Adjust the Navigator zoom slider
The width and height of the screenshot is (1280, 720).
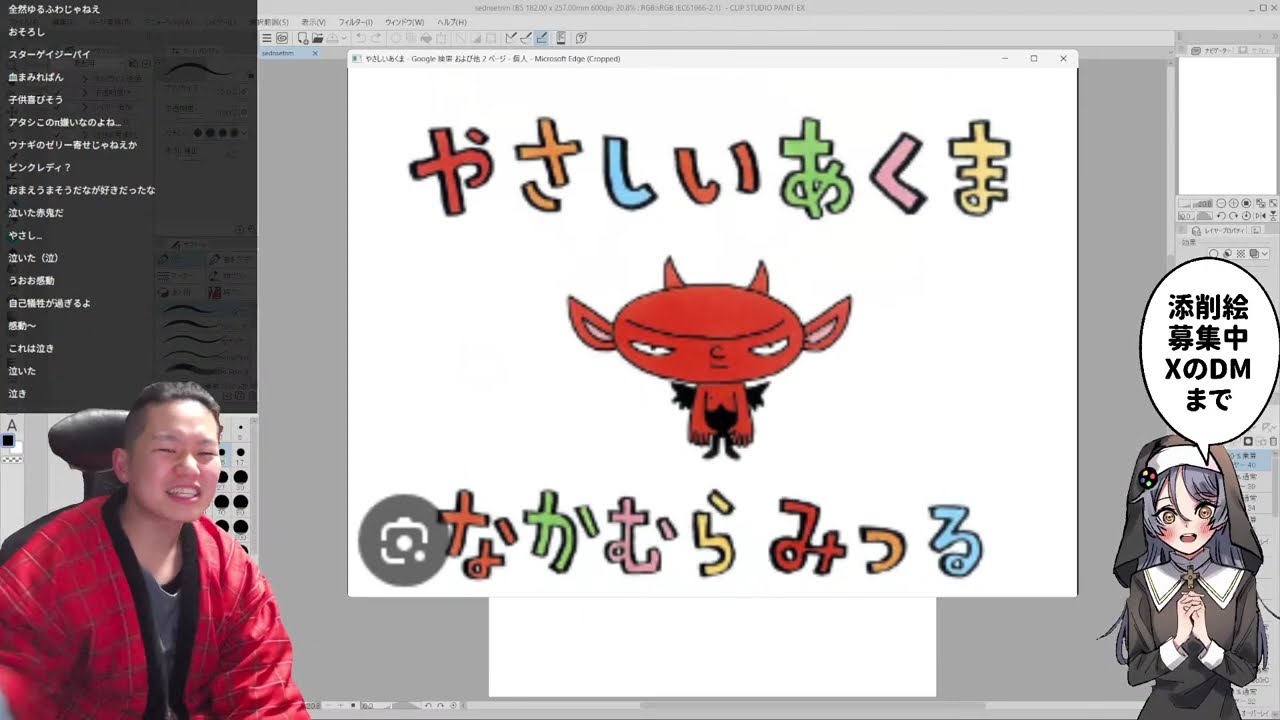1196,203
